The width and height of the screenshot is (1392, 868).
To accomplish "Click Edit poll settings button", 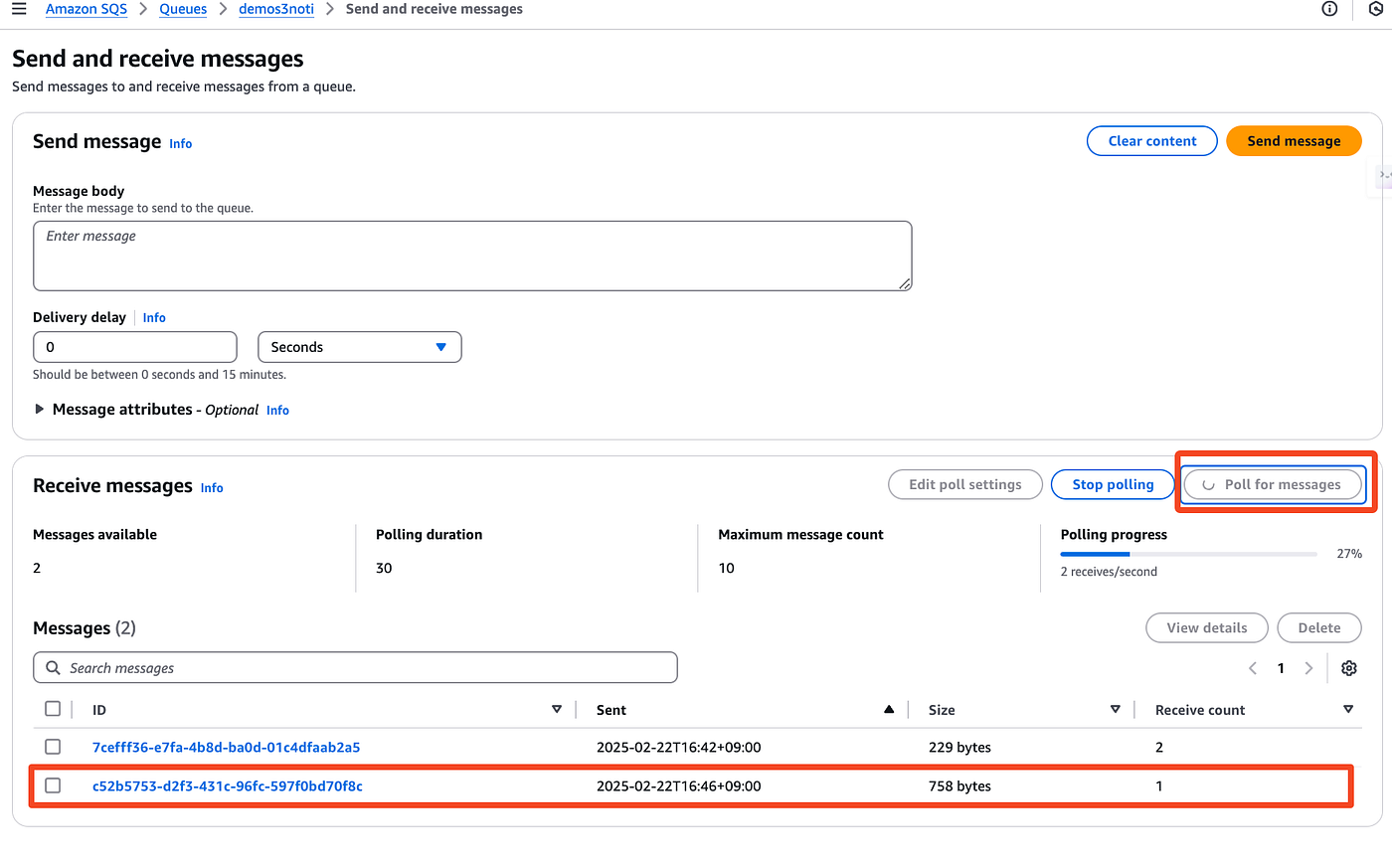I will click(x=965, y=484).
